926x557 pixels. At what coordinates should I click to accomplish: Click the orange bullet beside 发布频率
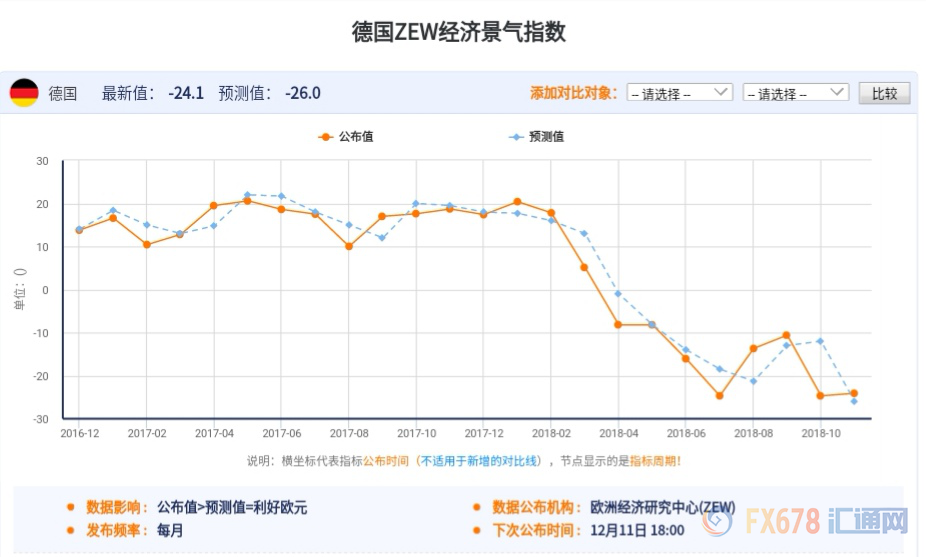point(69,531)
